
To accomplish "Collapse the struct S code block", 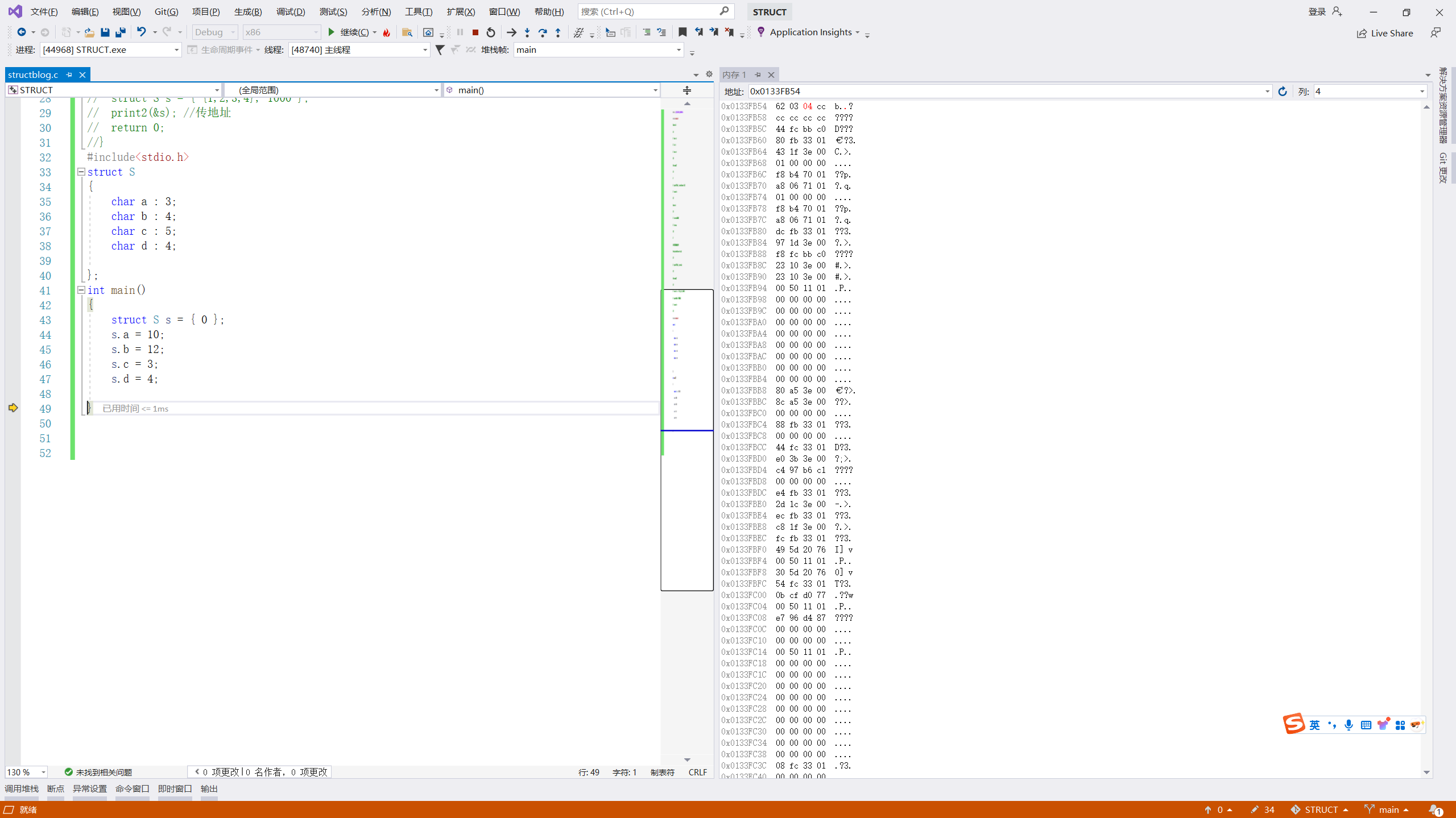I will (x=81, y=172).
